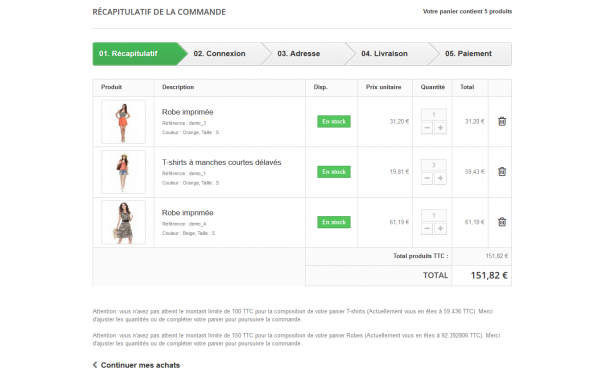Delete the demo_4 Robe imprimée row
Image resolution: width=610 pixels, height=390 pixels.
click(502, 222)
